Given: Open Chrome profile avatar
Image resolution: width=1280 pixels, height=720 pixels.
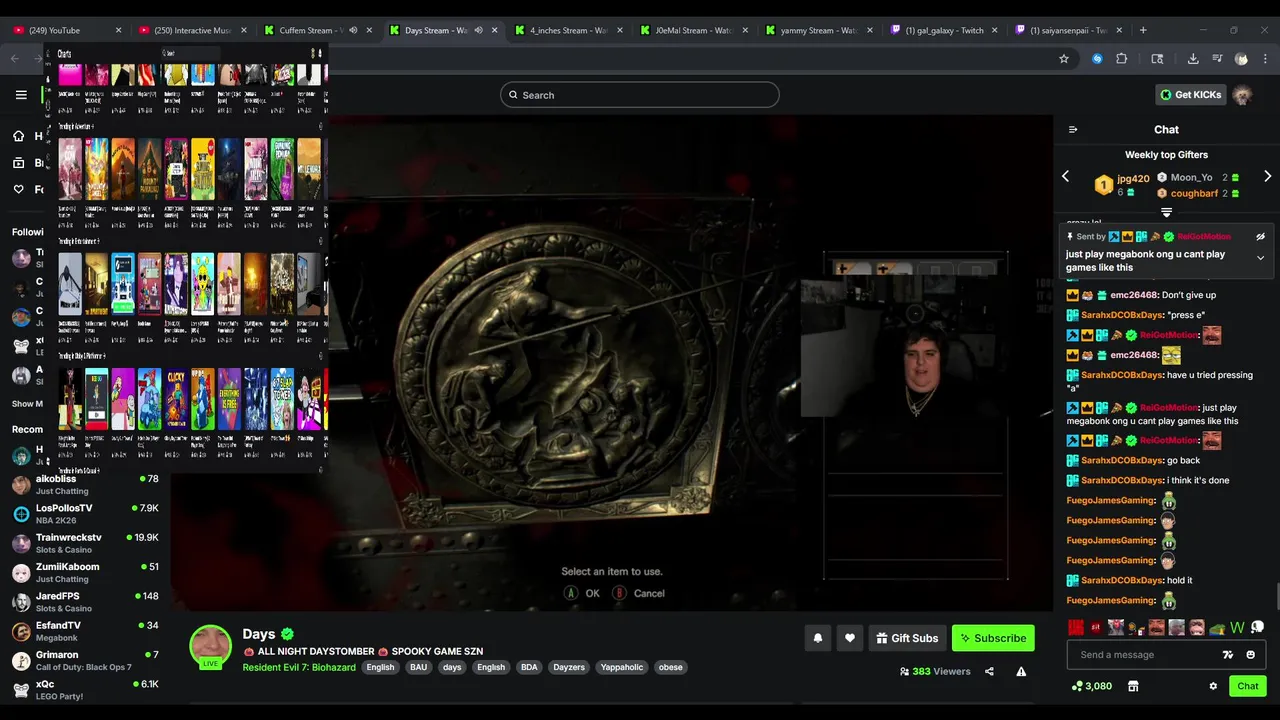Looking at the screenshot, I should pyautogui.click(x=1241, y=59).
